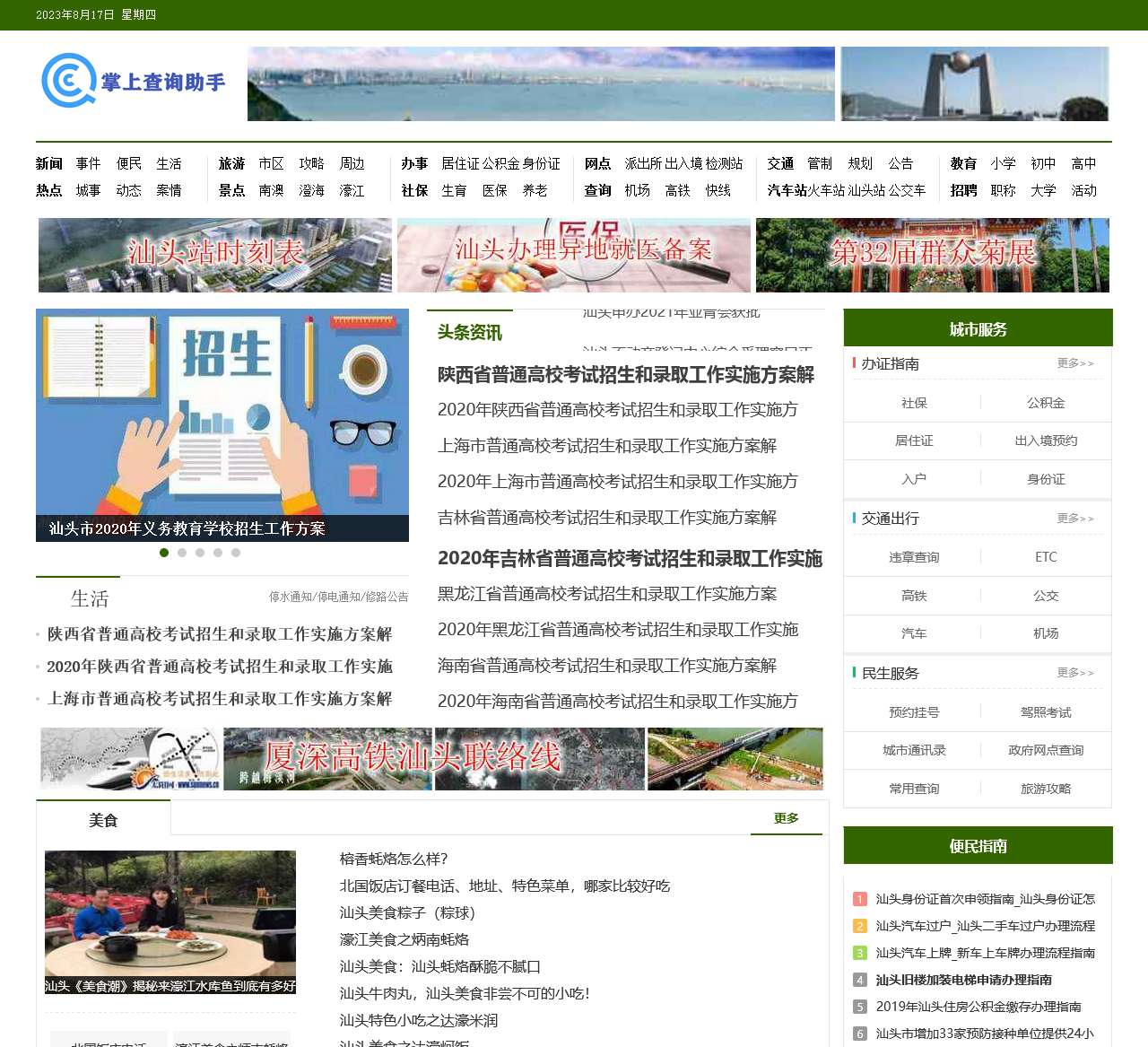Click the ETC service entry

1046,556
